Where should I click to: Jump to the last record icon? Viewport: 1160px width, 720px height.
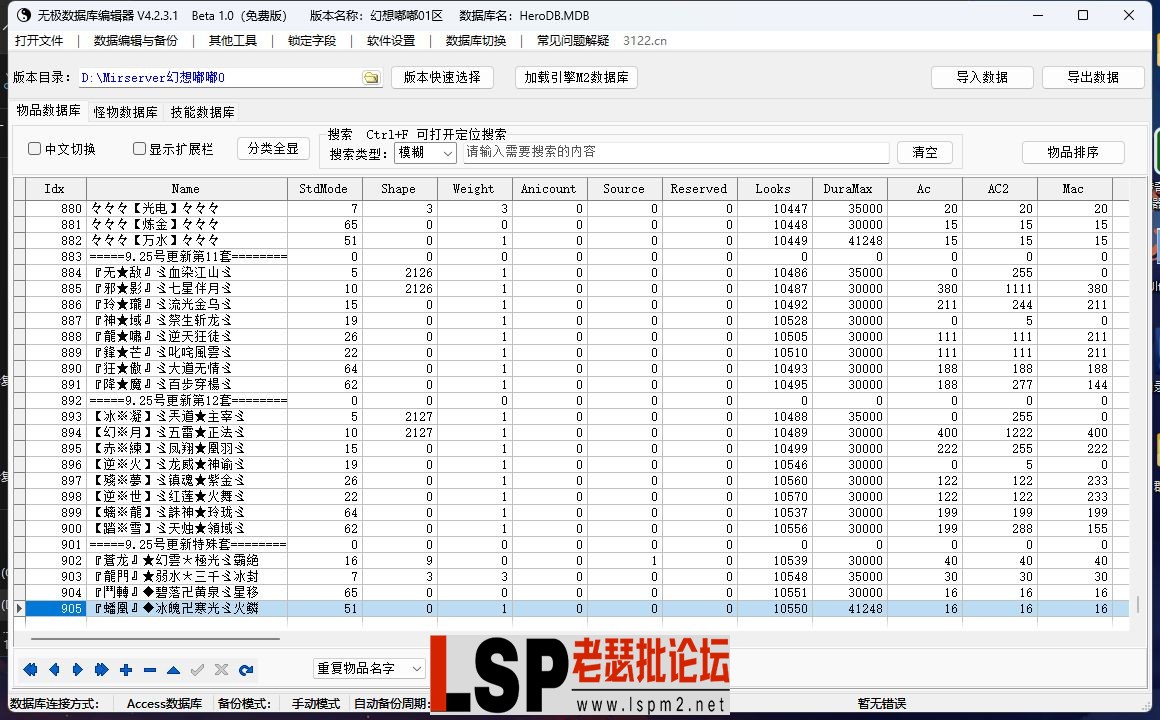(100, 670)
